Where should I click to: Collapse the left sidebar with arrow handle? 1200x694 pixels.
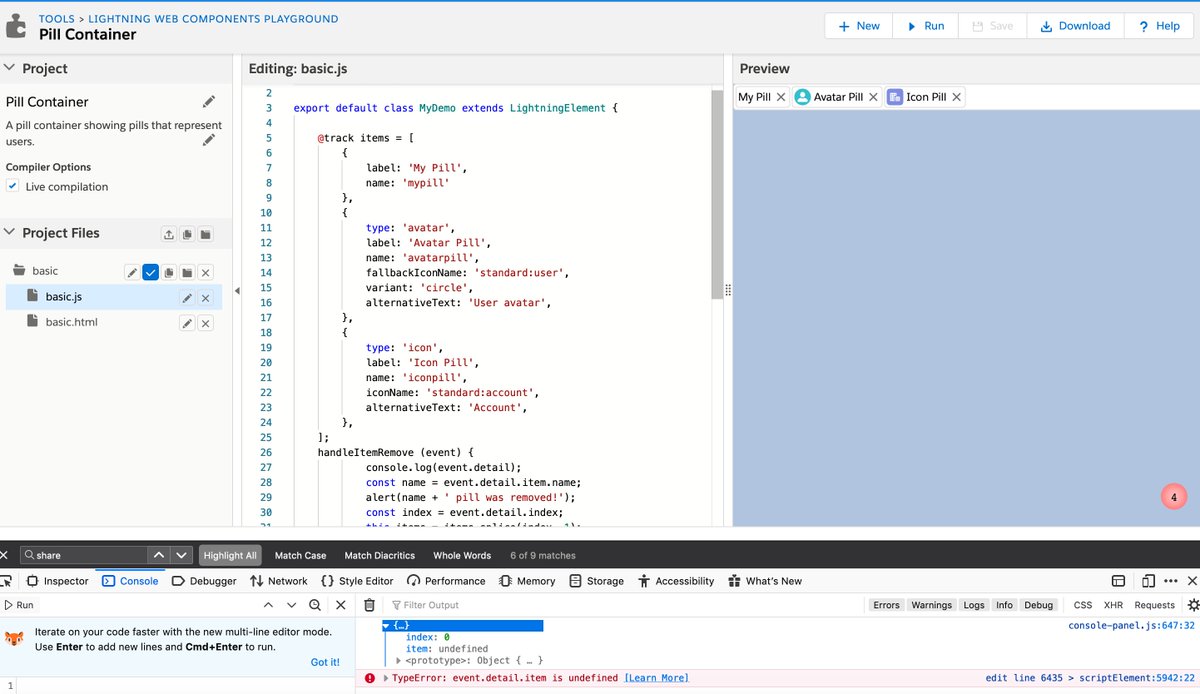point(237,291)
